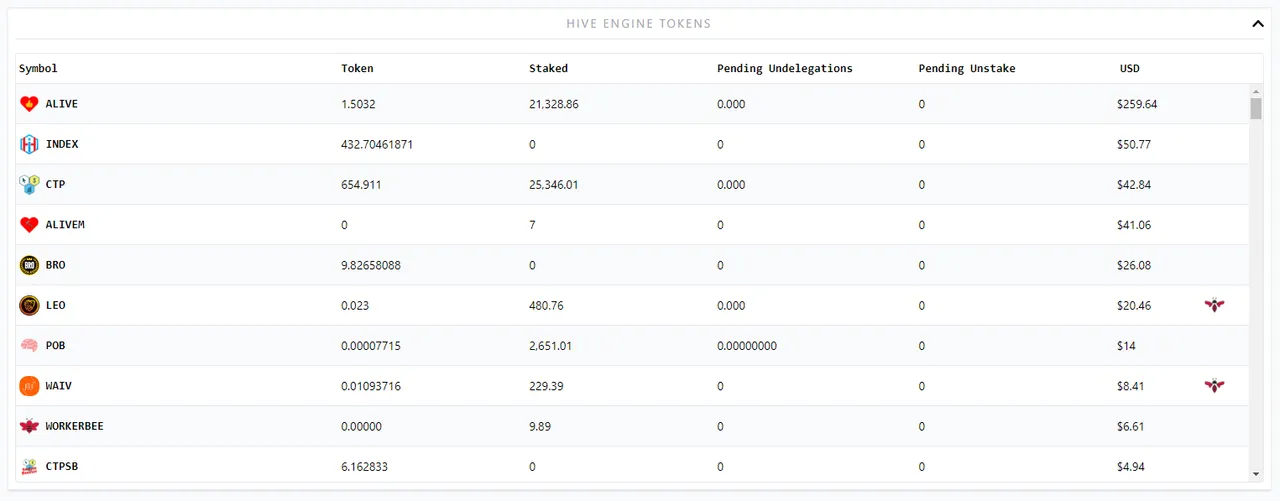Click the ALIVE token heart icon
Viewport: 1280px width, 501px height.
[x=29, y=104]
